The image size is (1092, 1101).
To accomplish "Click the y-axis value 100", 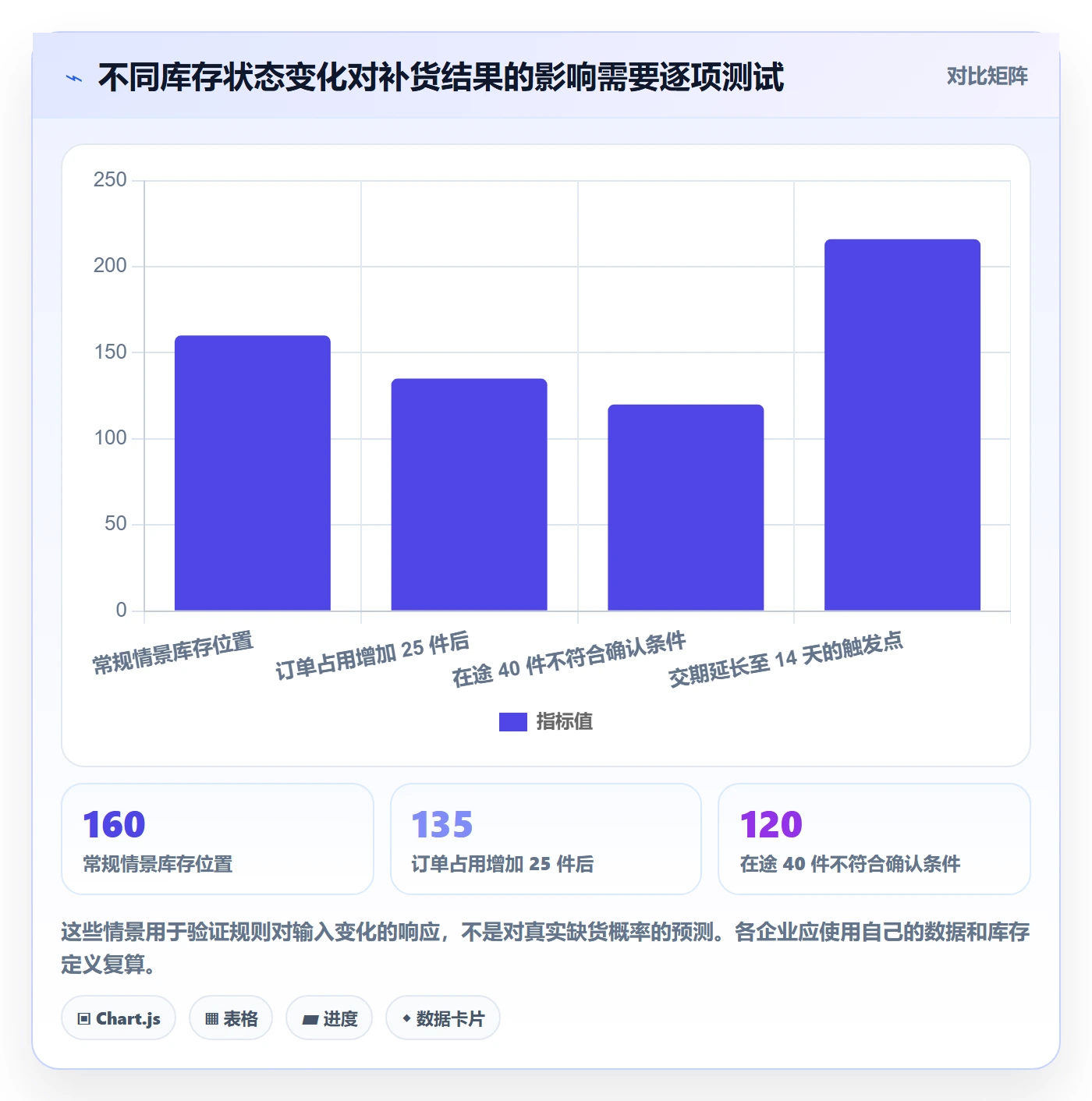I will coord(110,438).
